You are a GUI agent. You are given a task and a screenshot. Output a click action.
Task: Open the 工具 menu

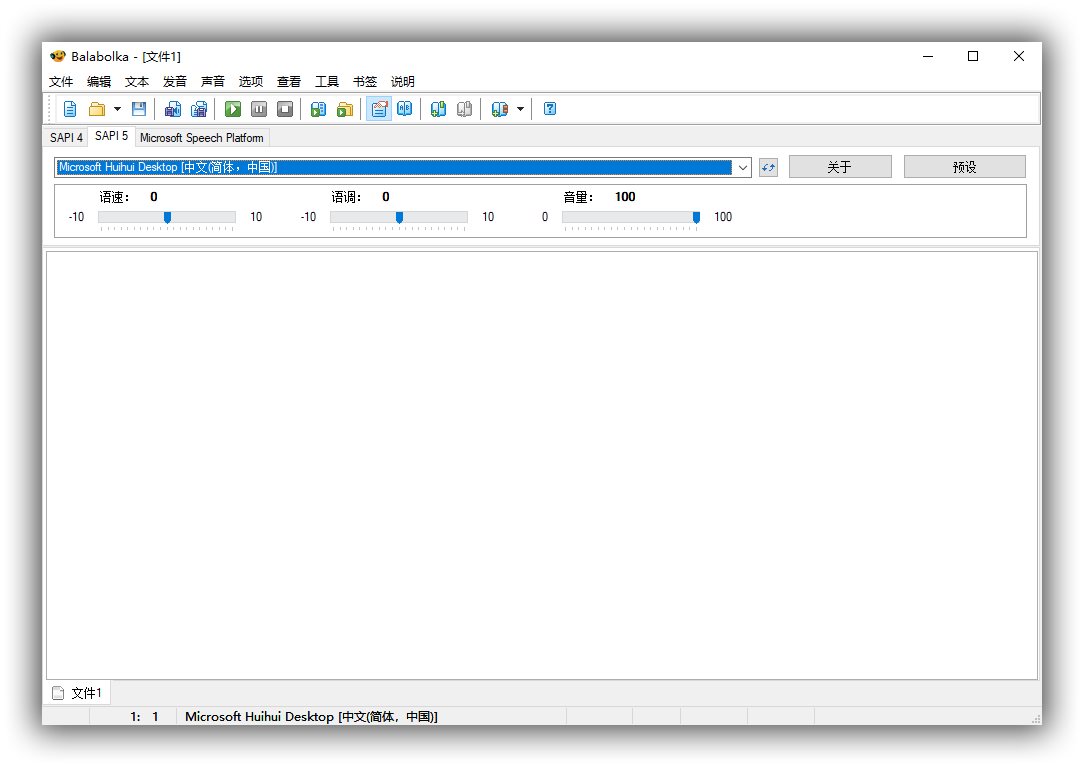tap(327, 82)
